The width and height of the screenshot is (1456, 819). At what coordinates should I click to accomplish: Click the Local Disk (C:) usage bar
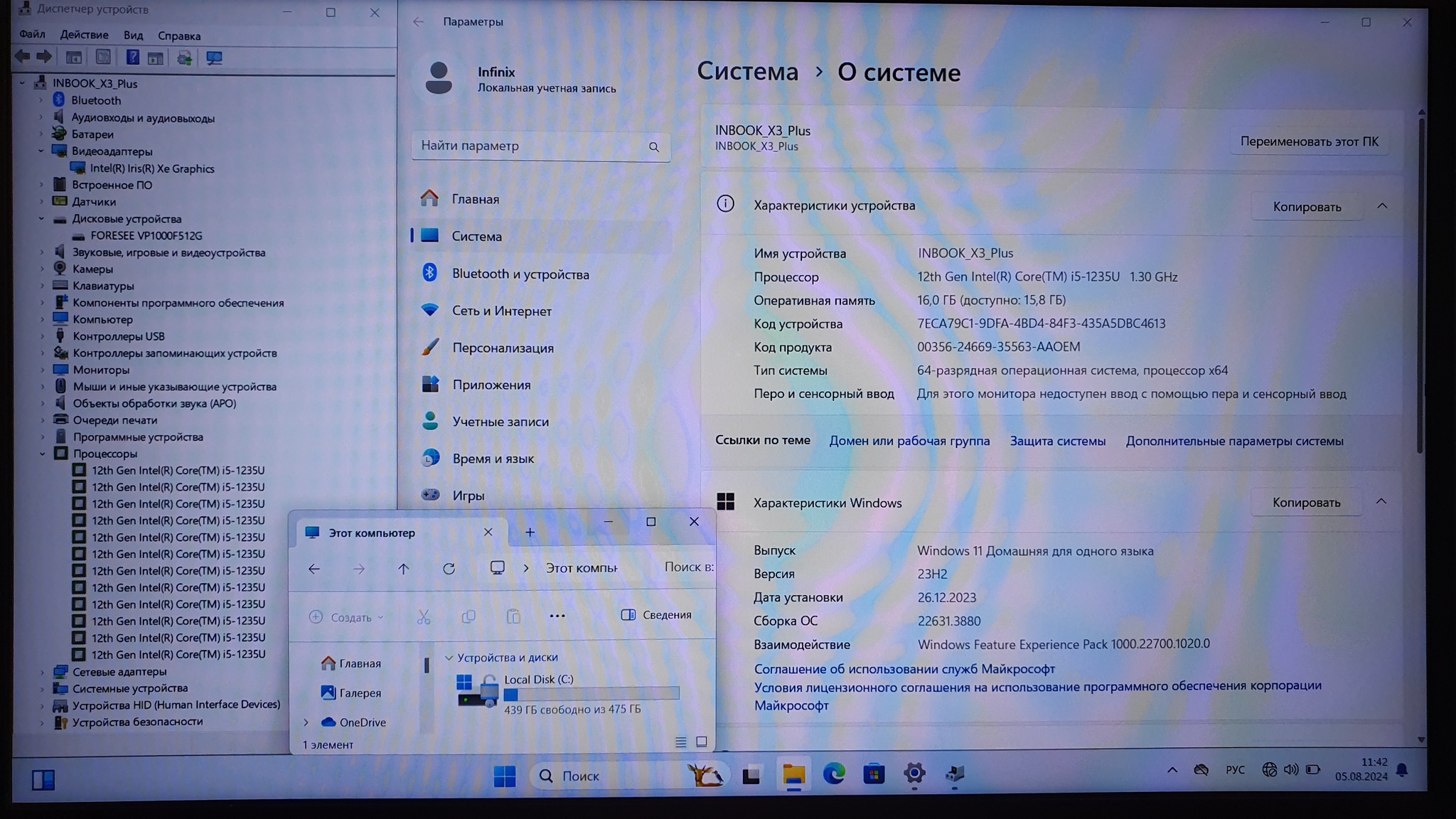(591, 694)
